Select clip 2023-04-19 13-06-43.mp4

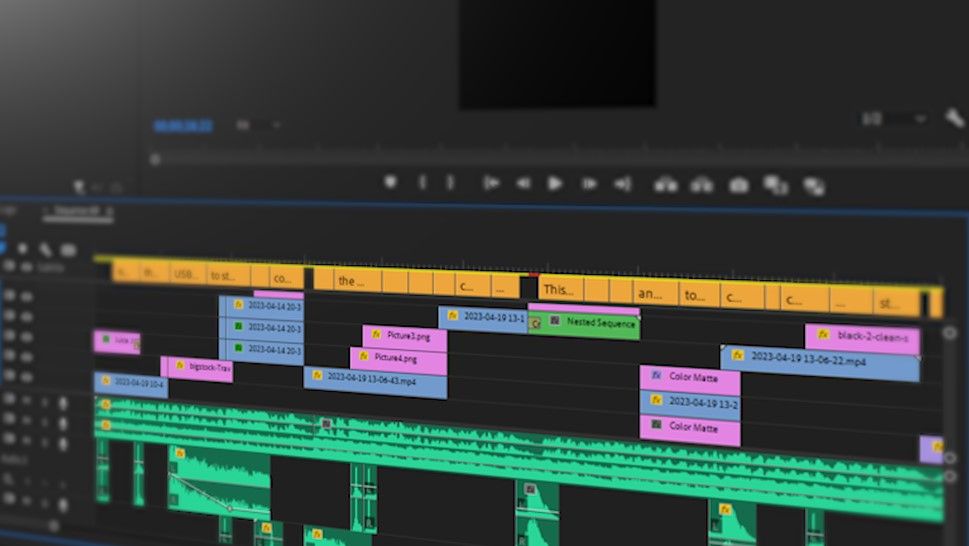(x=375, y=382)
